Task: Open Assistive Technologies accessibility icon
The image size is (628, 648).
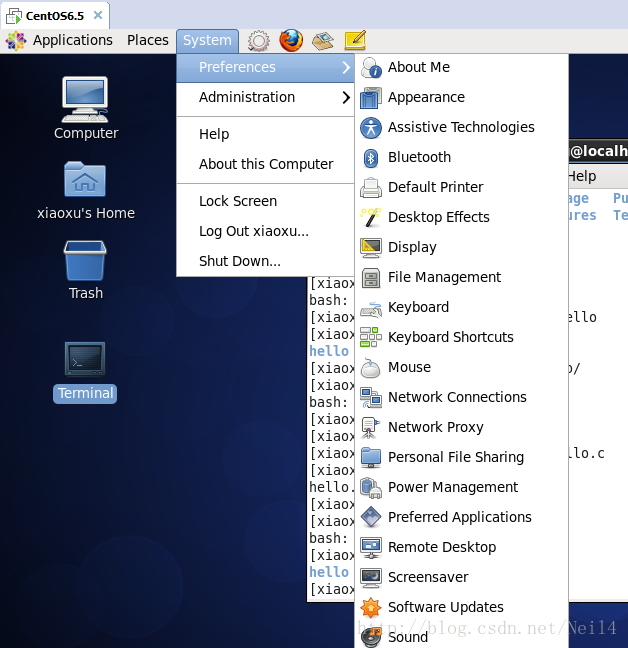Action: (371, 128)
